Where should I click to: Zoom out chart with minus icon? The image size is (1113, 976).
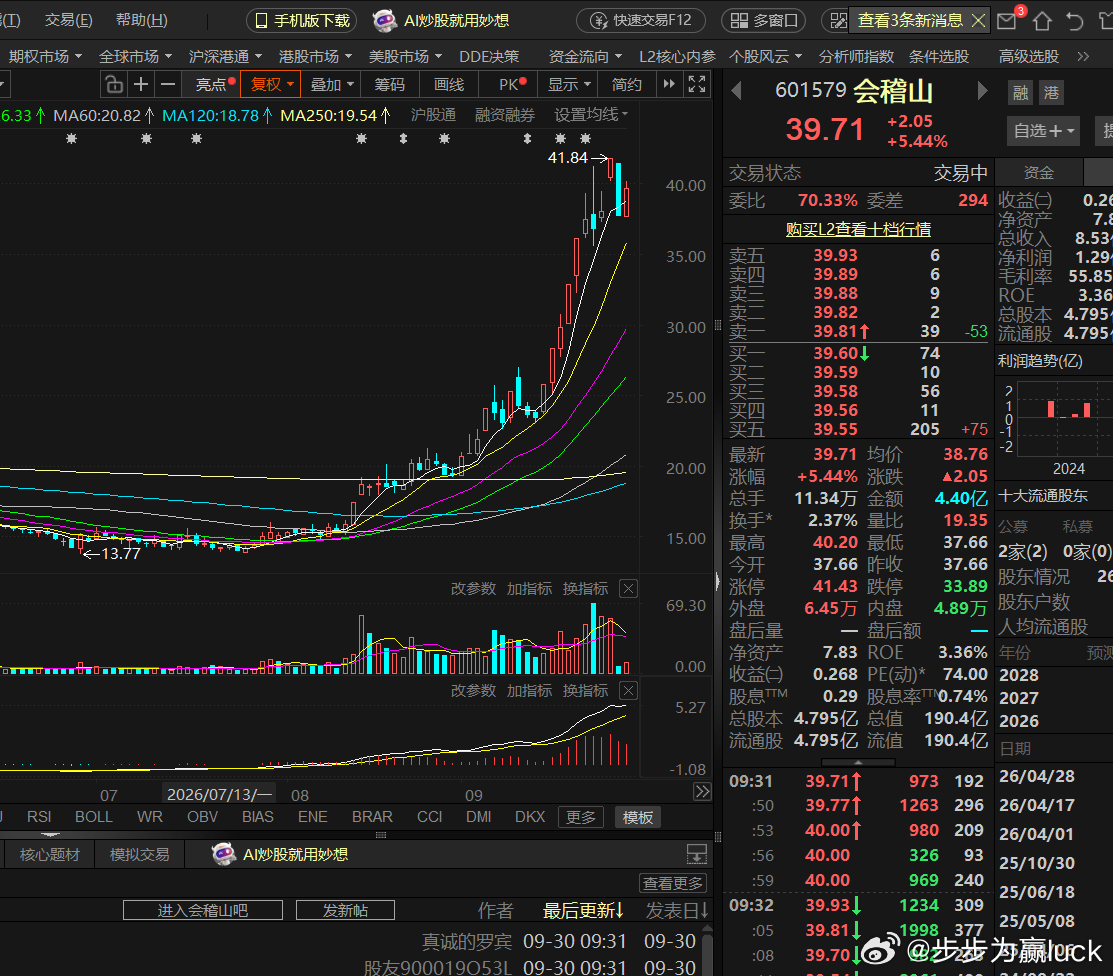pos(168,84)
